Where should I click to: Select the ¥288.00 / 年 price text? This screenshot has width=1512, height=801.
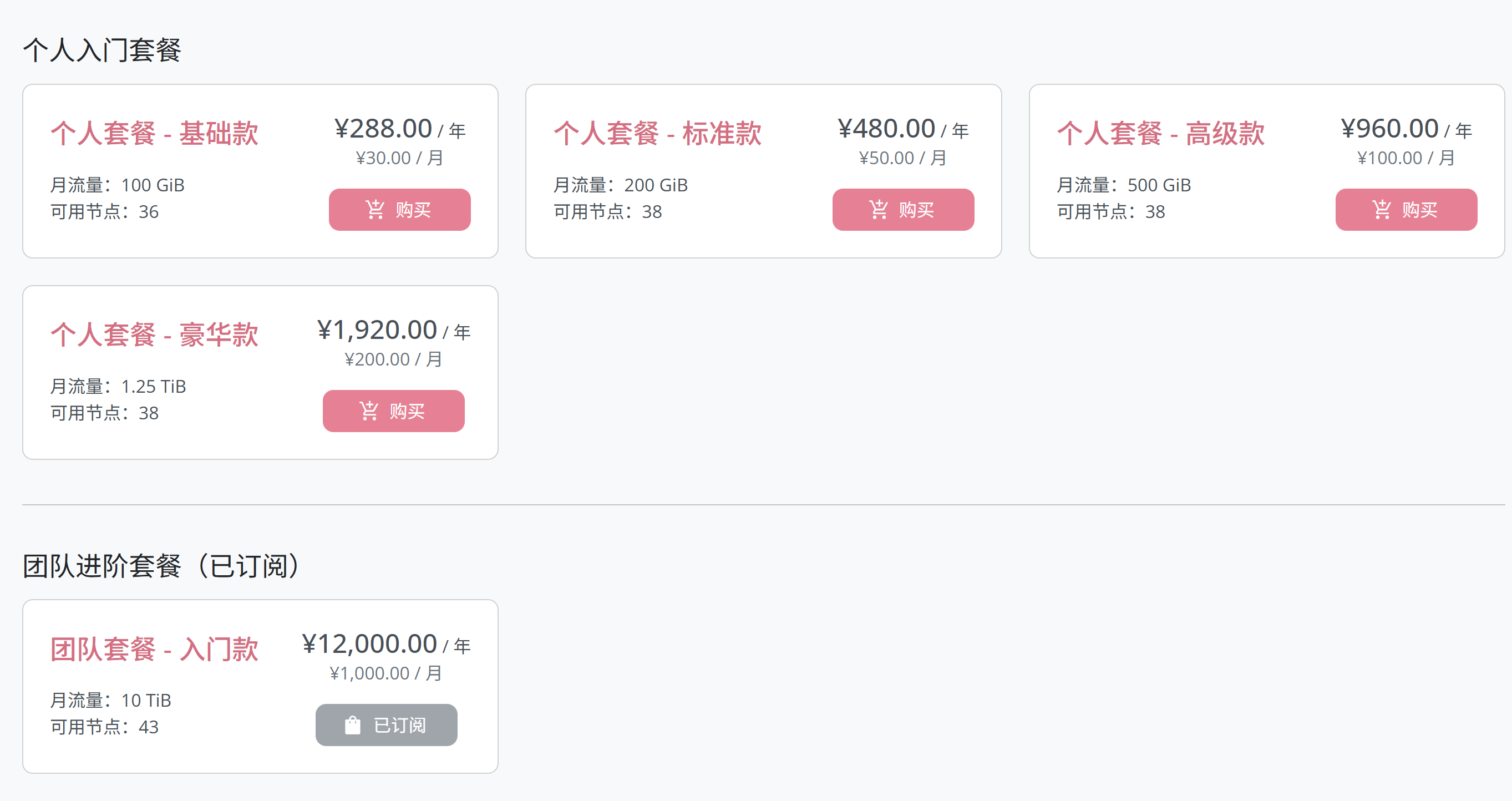[400, 129]
